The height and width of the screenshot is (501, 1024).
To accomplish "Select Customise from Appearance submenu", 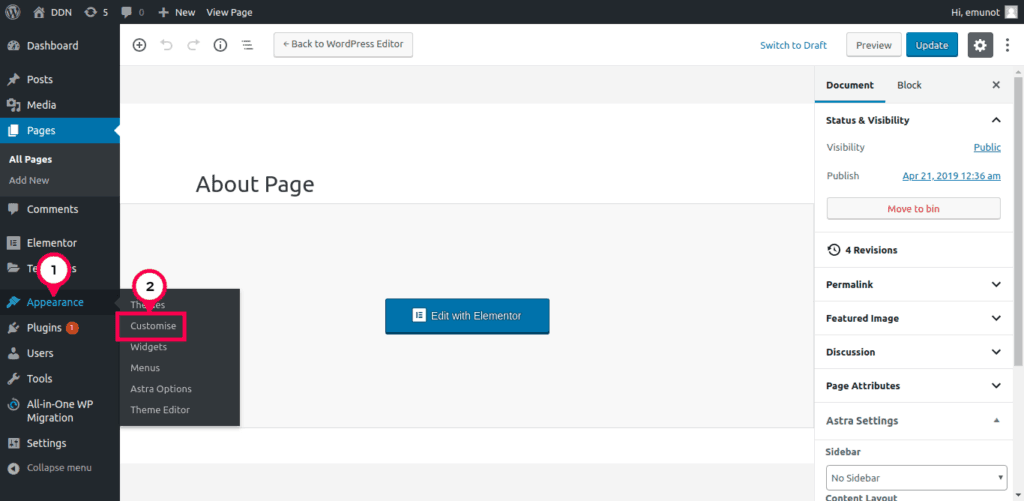I will point(153,326).
